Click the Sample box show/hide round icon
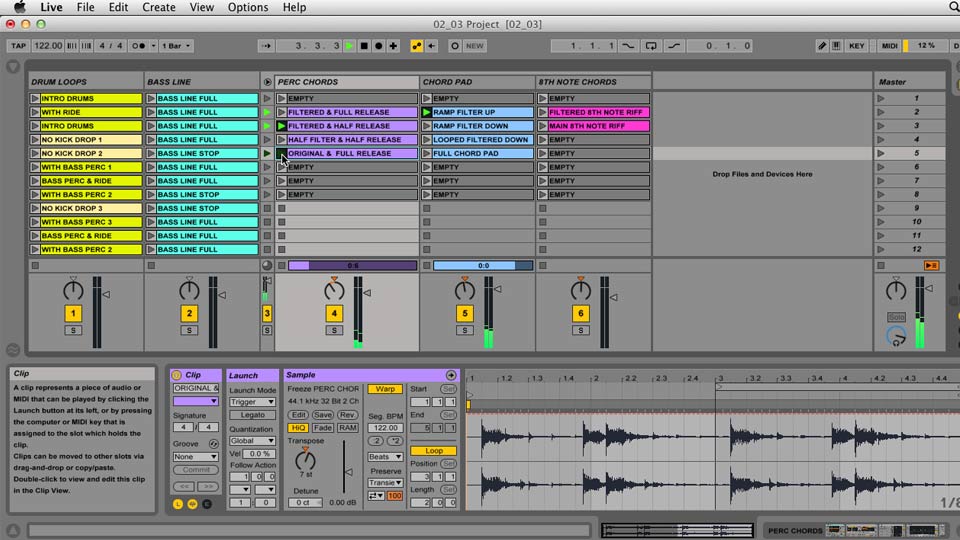Image resolution: width=960 pixels, height=540 pixels. click(x=451, y=375)
